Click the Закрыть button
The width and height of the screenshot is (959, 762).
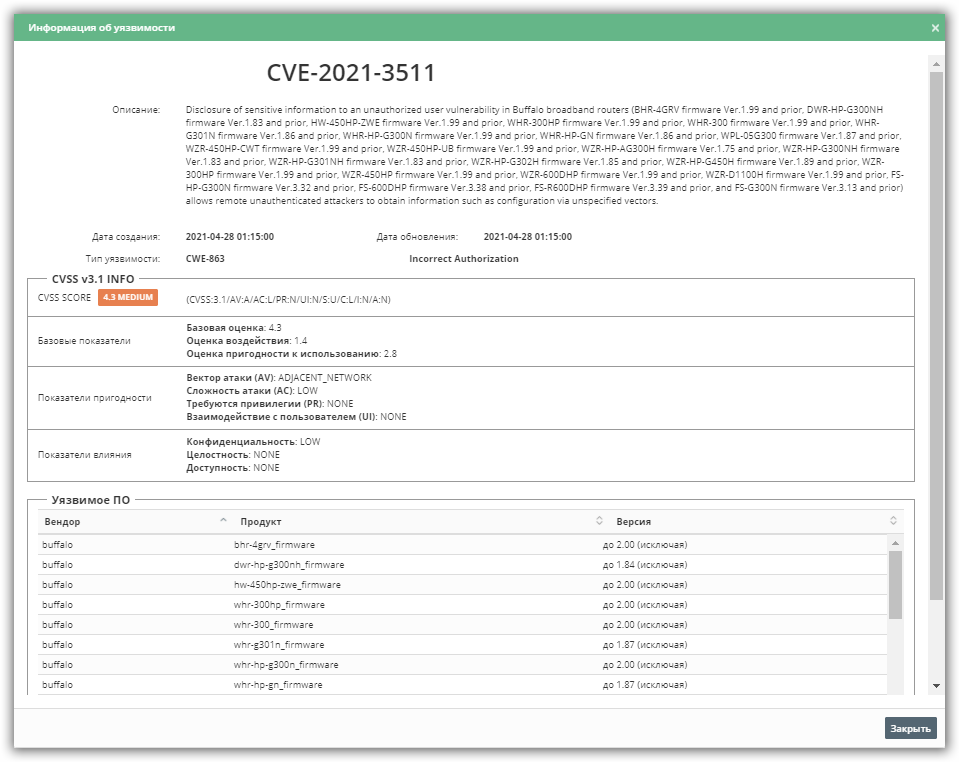(x=910, y=728)
